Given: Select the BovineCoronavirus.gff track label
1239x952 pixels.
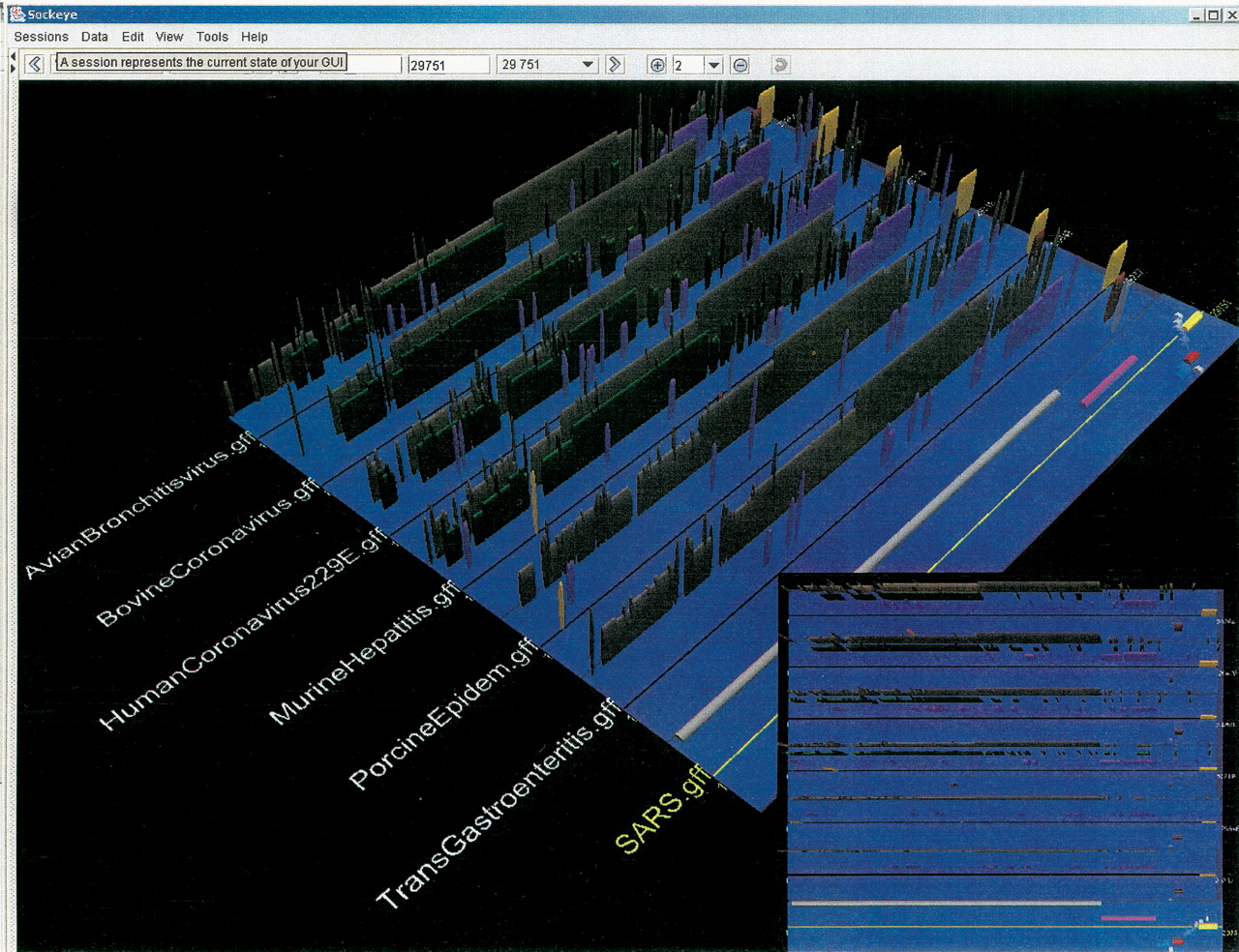Looking at the screenshot, I should [x=207, y=553].
